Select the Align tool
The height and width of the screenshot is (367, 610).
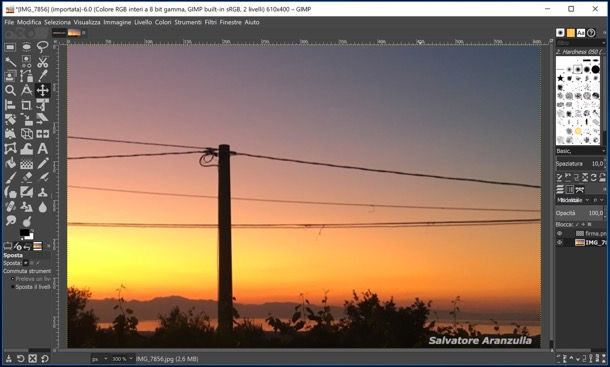(10, 105)
